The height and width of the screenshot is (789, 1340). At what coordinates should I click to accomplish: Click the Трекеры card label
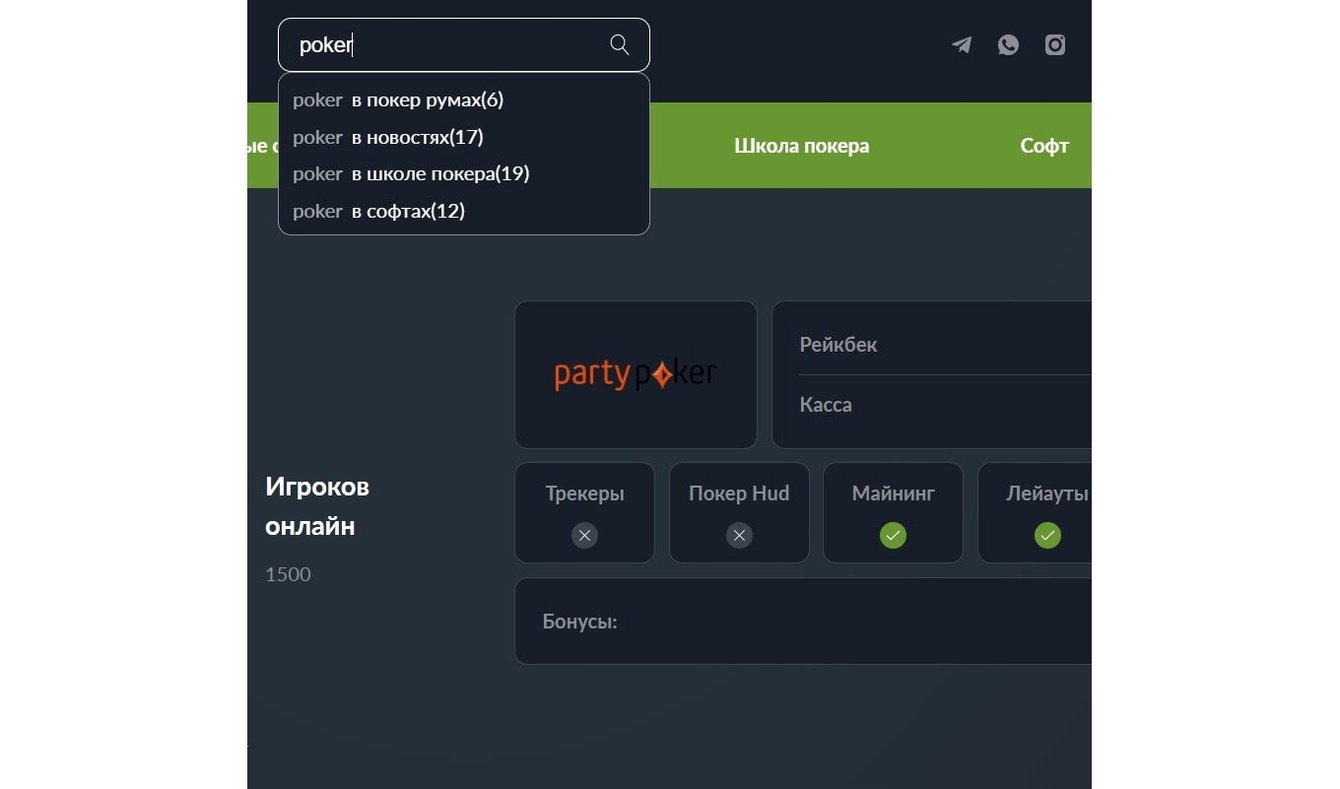pyautogui.click(x=585, y=493)
